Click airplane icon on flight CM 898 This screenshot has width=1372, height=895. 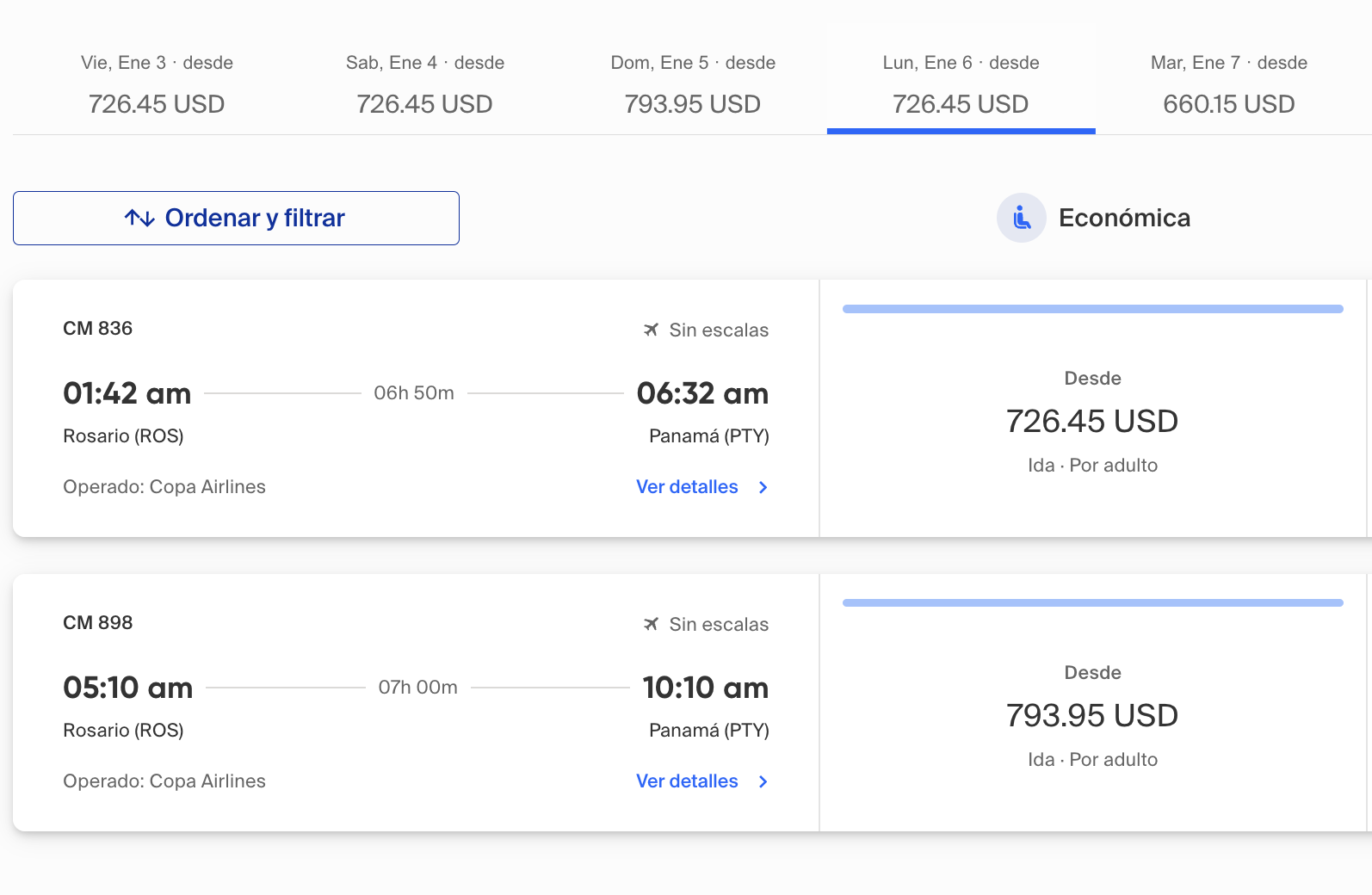[x=651, y=624]
